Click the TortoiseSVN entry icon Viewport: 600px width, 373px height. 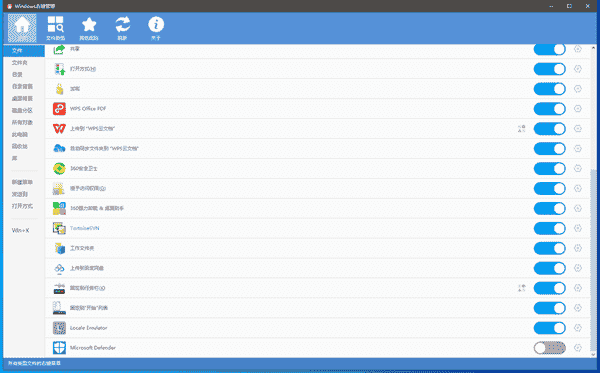(59, 228)
